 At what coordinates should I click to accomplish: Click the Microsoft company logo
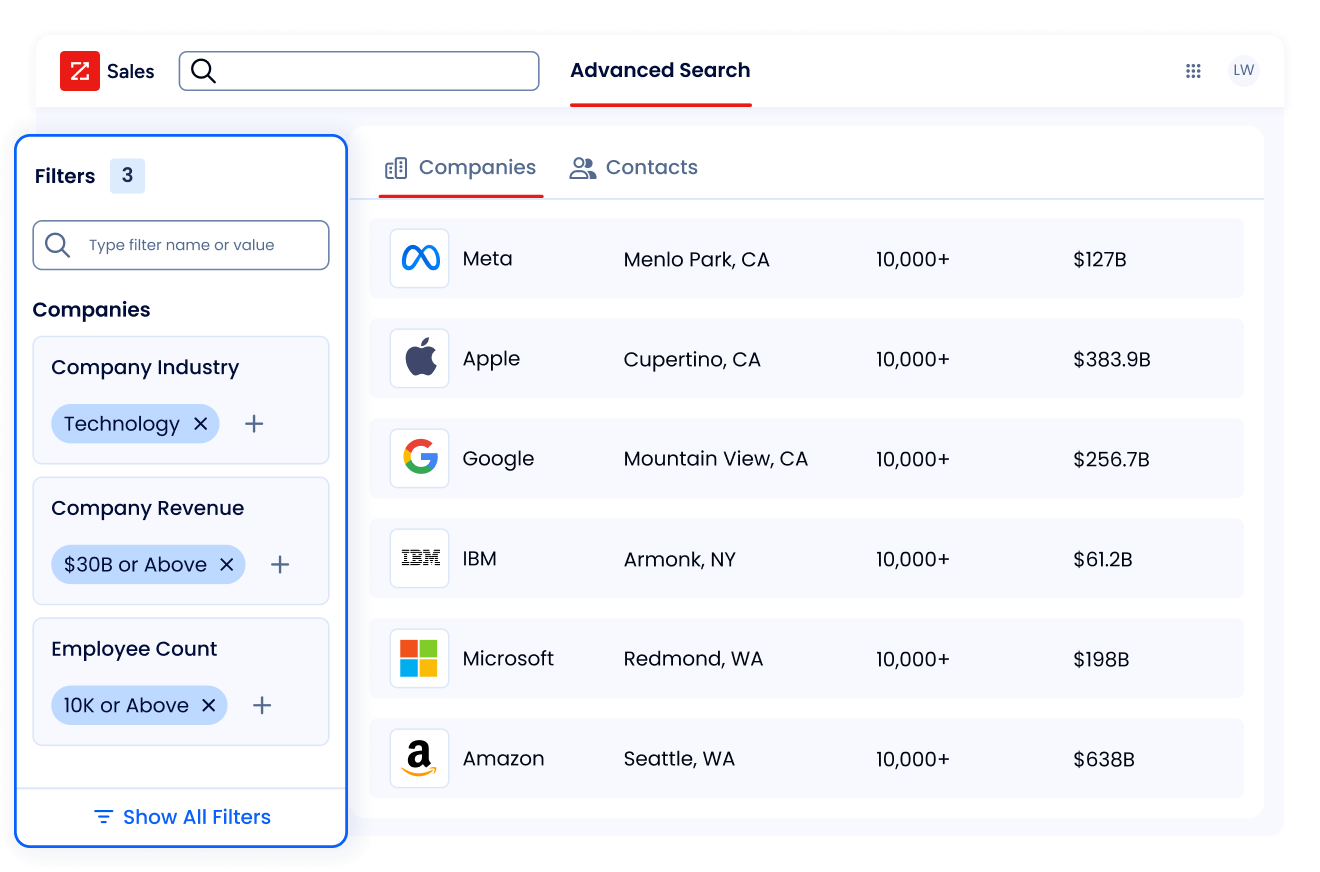pos(420,659)
